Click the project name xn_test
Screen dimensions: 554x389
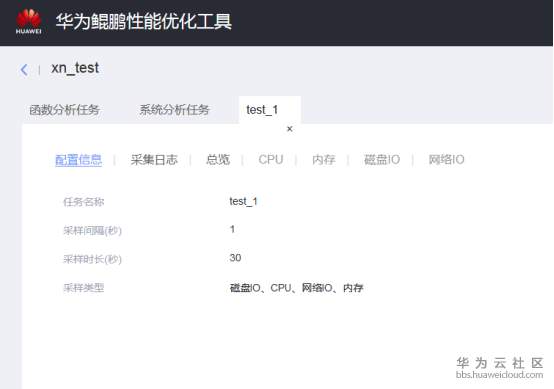(x=75, y=68)
